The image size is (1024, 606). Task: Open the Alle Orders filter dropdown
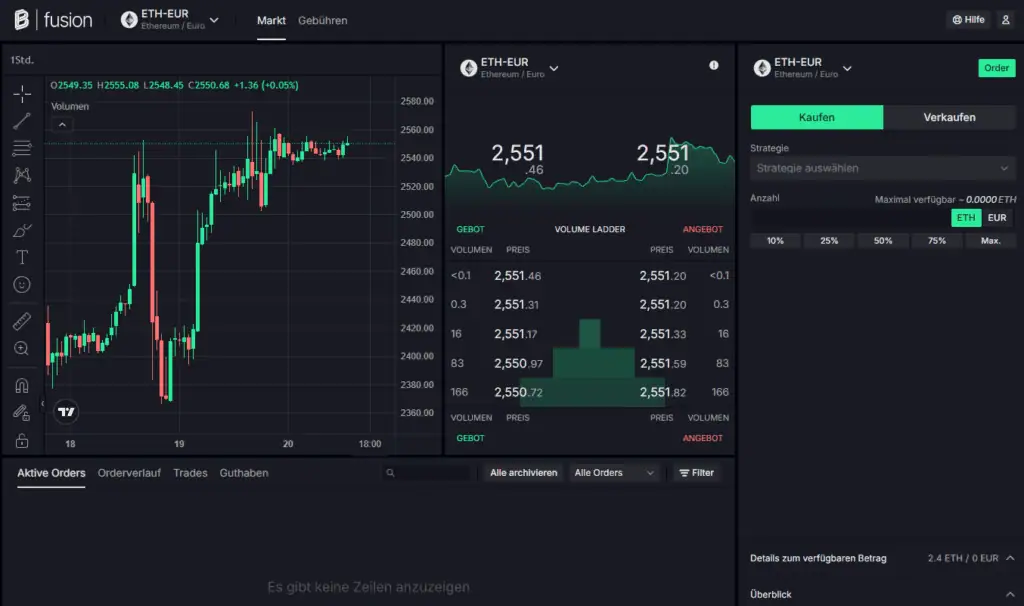613,473
